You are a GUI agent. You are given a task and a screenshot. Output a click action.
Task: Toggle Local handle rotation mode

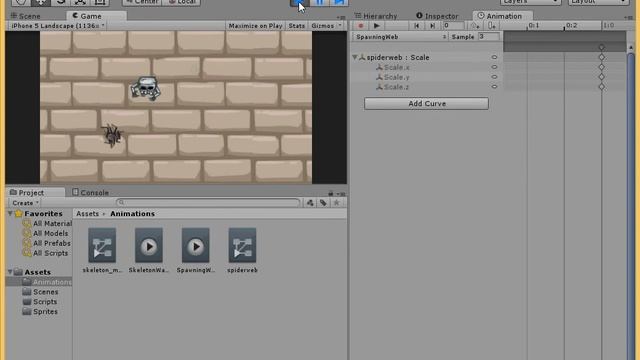point(181,2)
